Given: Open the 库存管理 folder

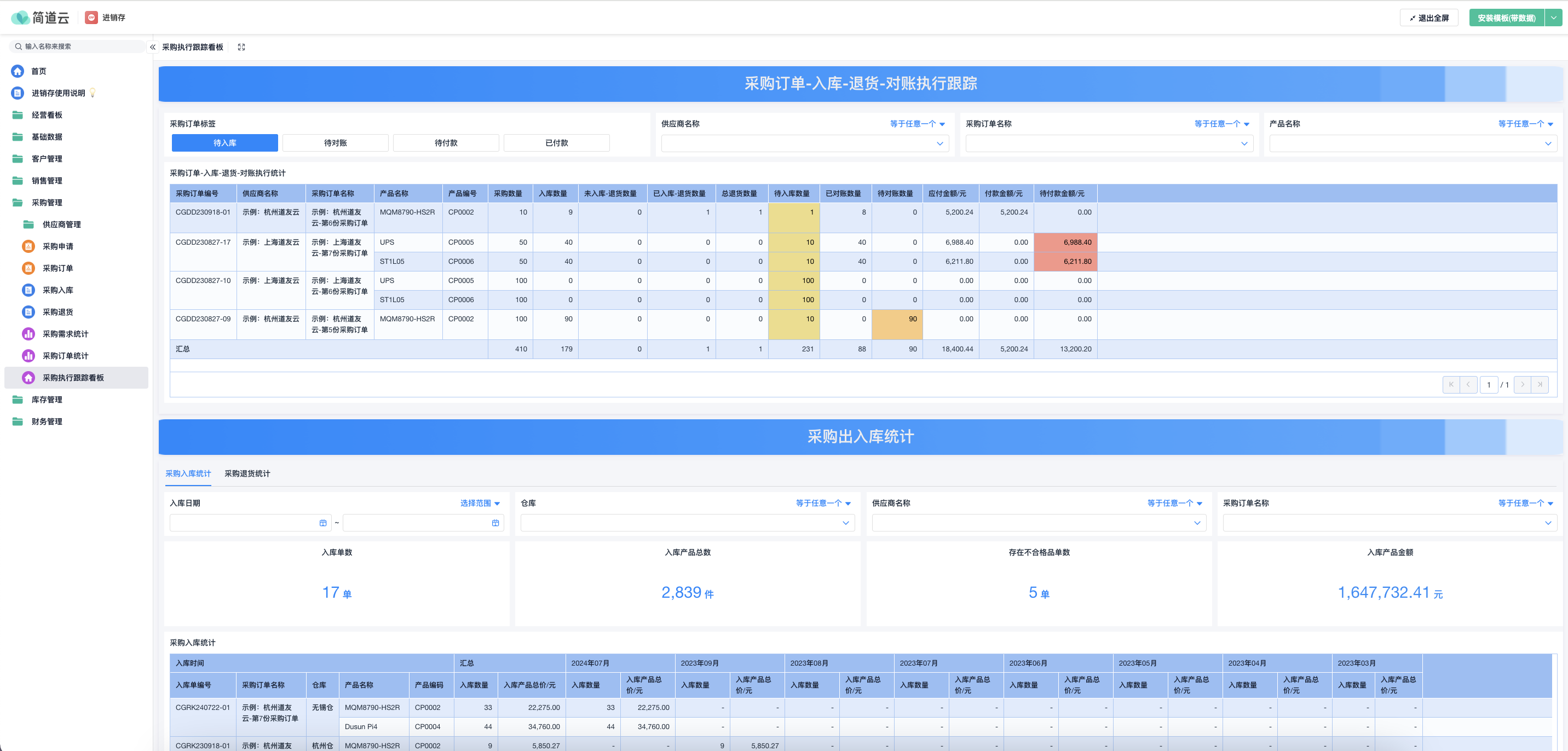Looking at the screenshot, I should click(x=46, y=400).
